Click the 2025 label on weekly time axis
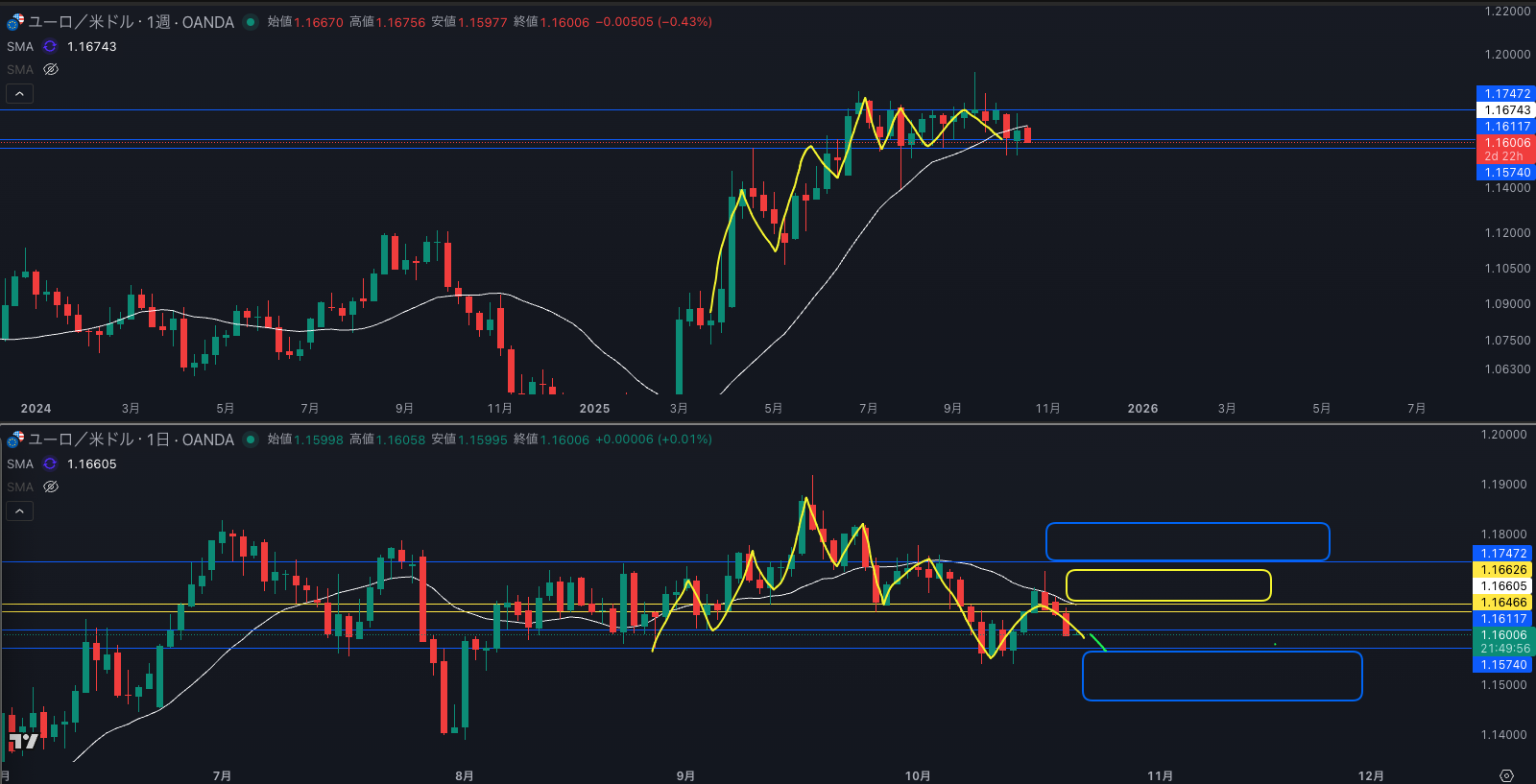The image size is (1536, 784). tap(594, 409)
